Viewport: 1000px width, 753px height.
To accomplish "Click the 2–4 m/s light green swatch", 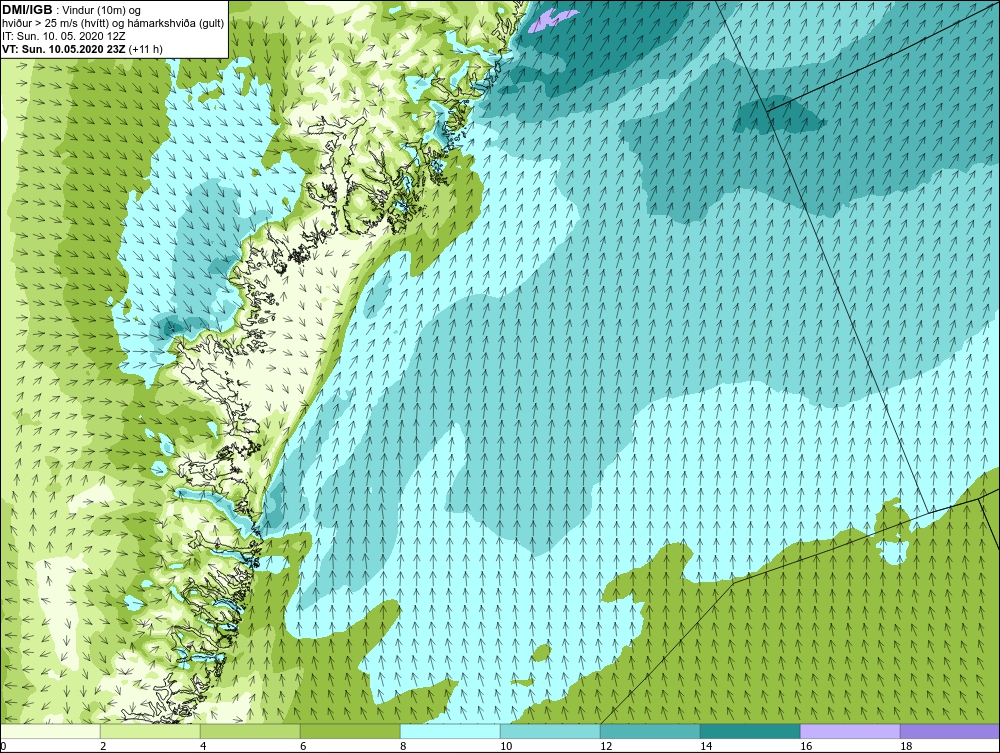I will (151, 731).
